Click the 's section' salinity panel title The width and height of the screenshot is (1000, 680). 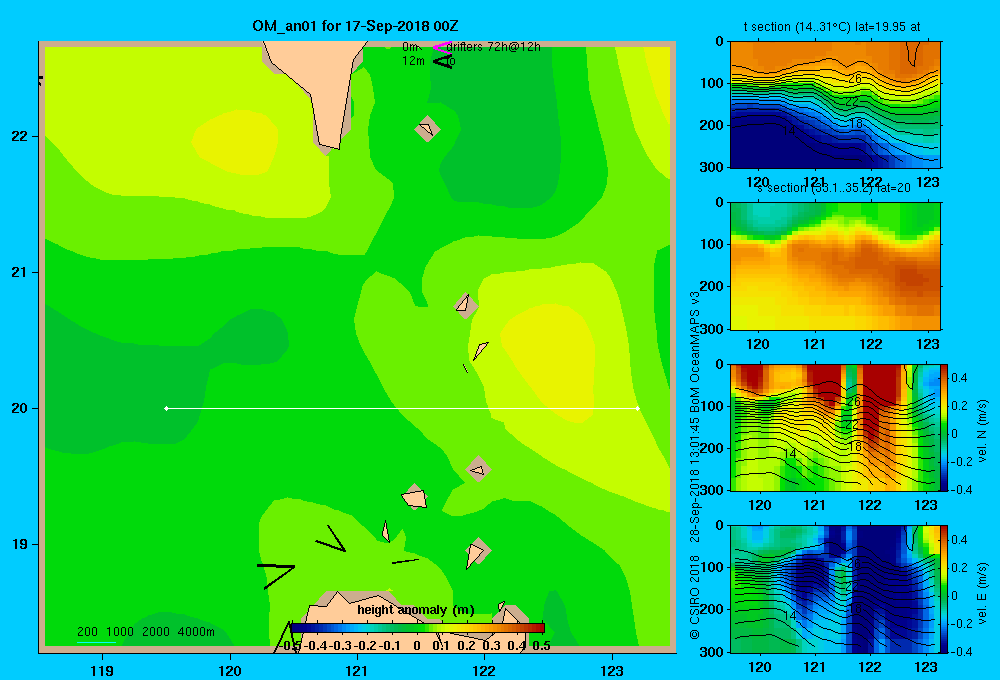833,188
